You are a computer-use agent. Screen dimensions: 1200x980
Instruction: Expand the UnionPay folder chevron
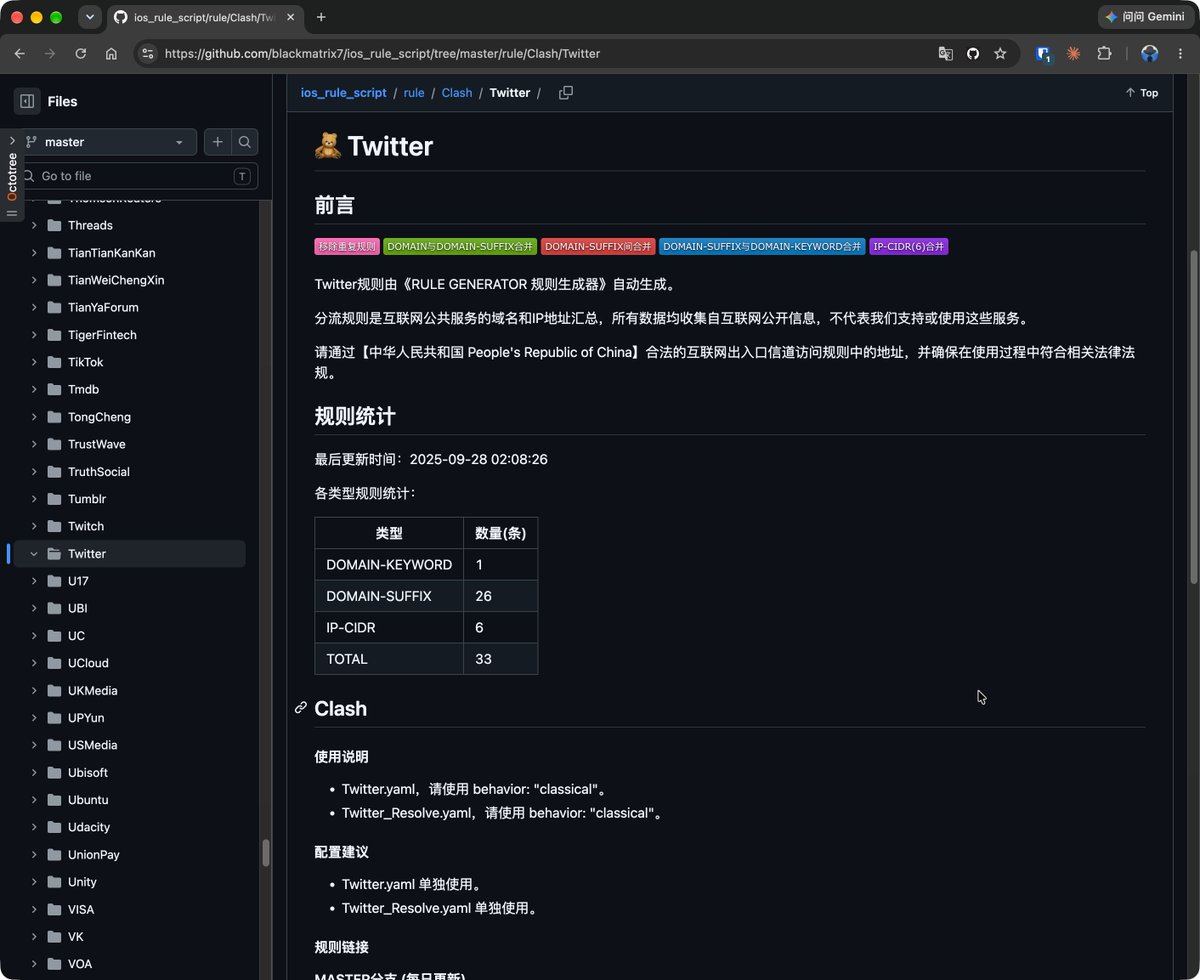(x=34, y=855)
